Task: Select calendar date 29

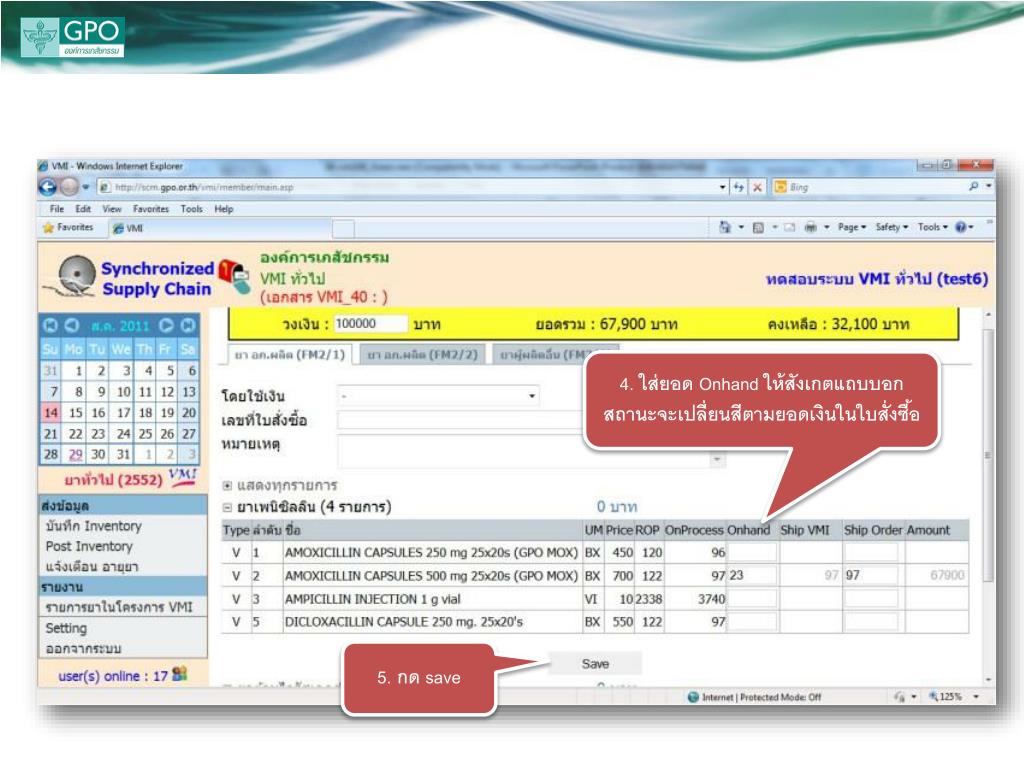Action: tap(76, 455)
